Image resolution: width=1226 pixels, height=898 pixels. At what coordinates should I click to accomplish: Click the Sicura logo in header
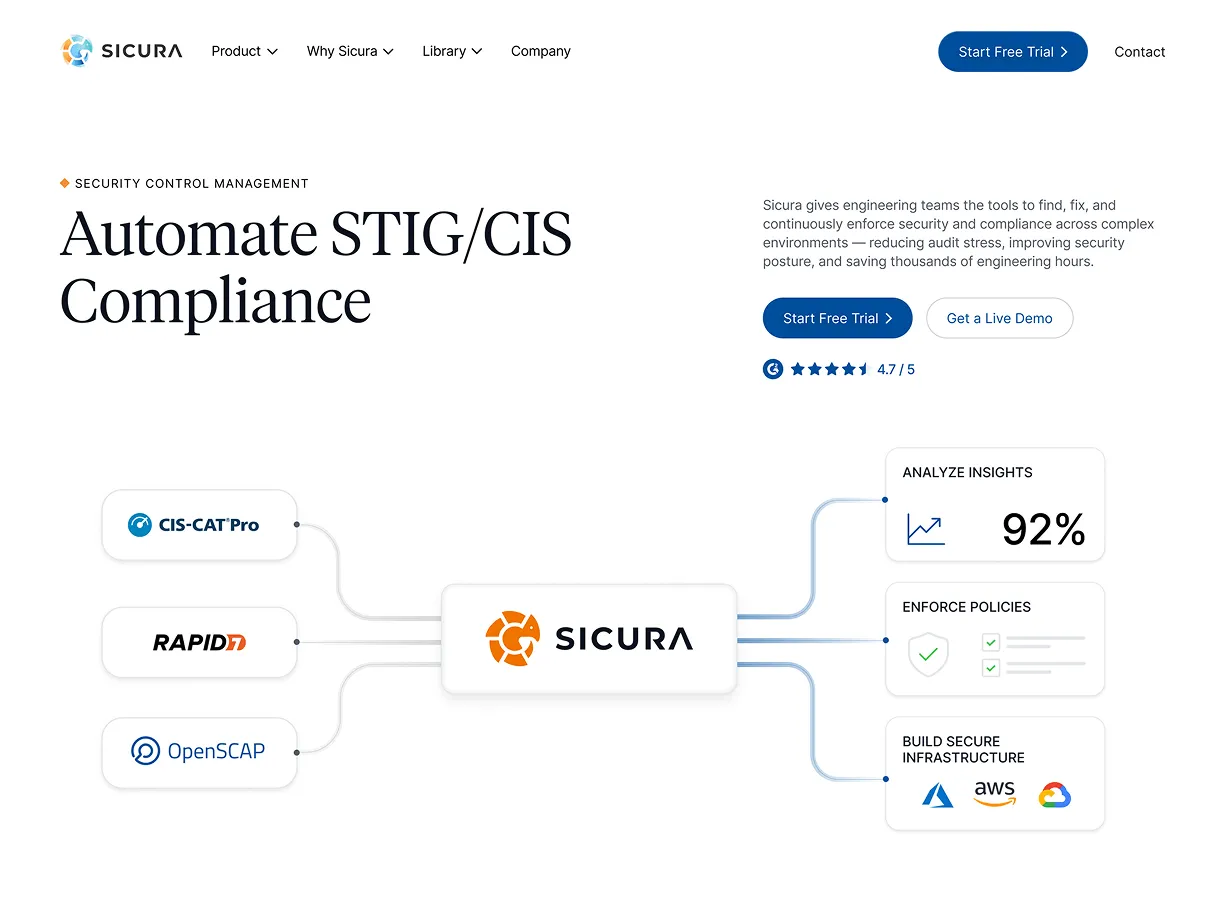click(x=122, y=51)
